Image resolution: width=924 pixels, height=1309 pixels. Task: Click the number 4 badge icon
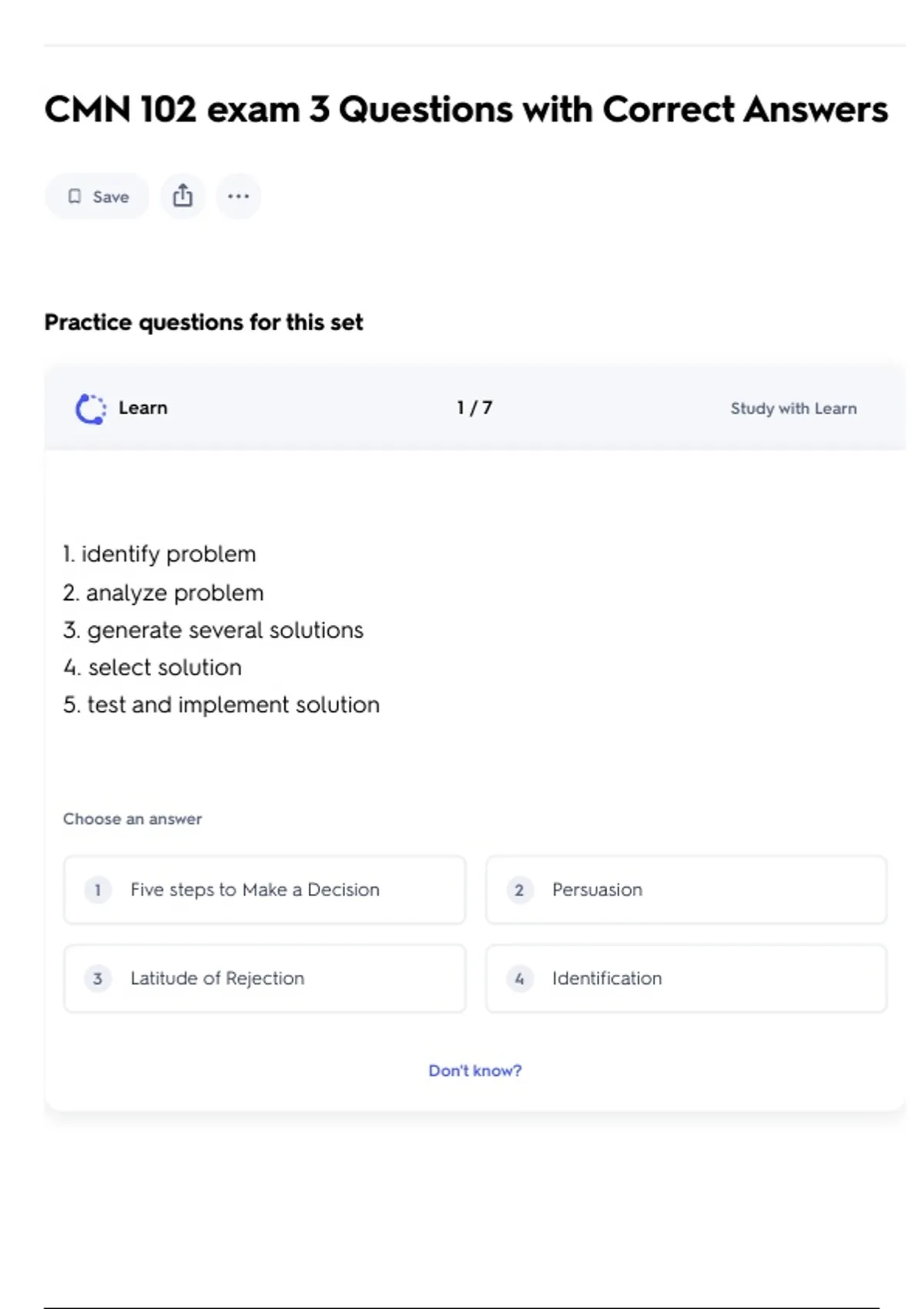[x=520, y=979]
